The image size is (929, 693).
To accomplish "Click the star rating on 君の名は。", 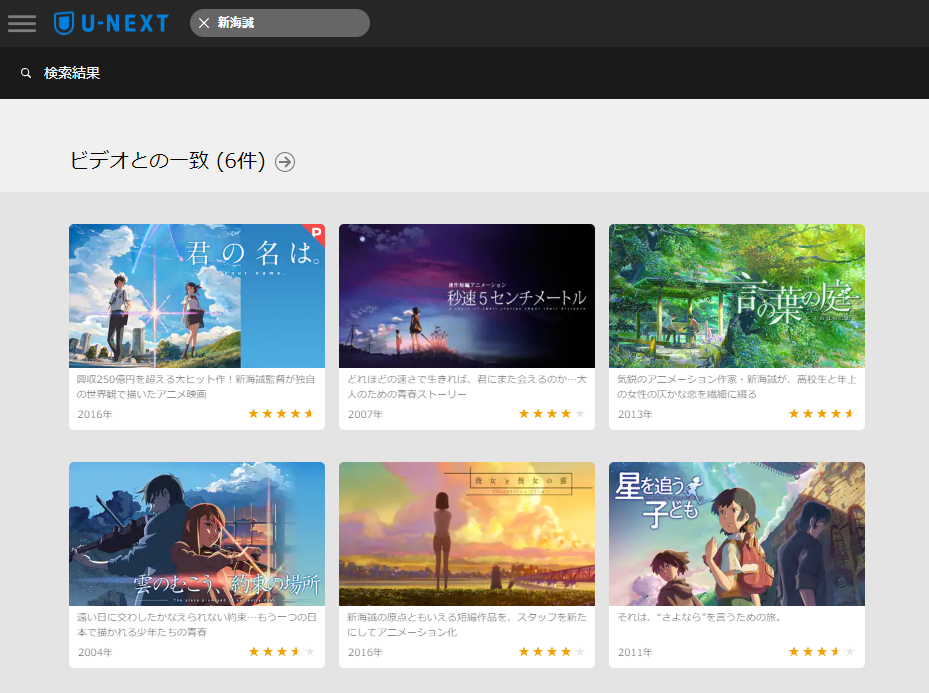I will pos(281,413).
